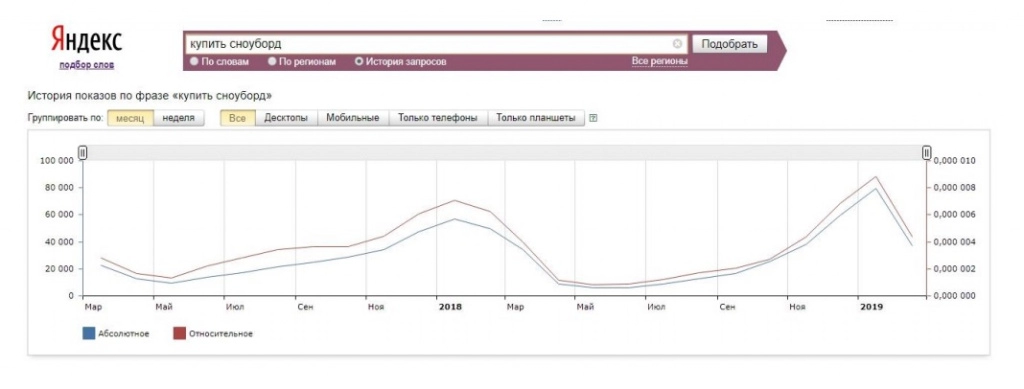The height and width of the screenshot is (389, 1024).
Task: Switch to the Все devices tab
Action: (238, 118)
